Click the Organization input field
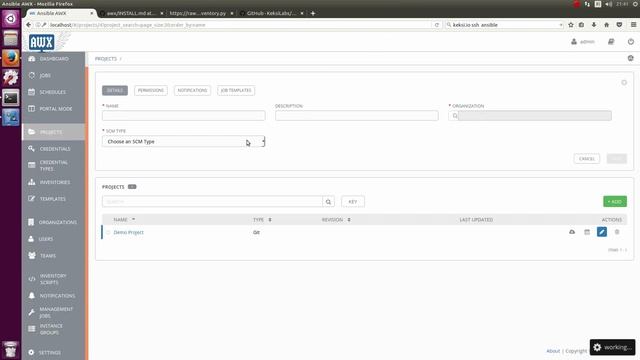 (535, 116)
